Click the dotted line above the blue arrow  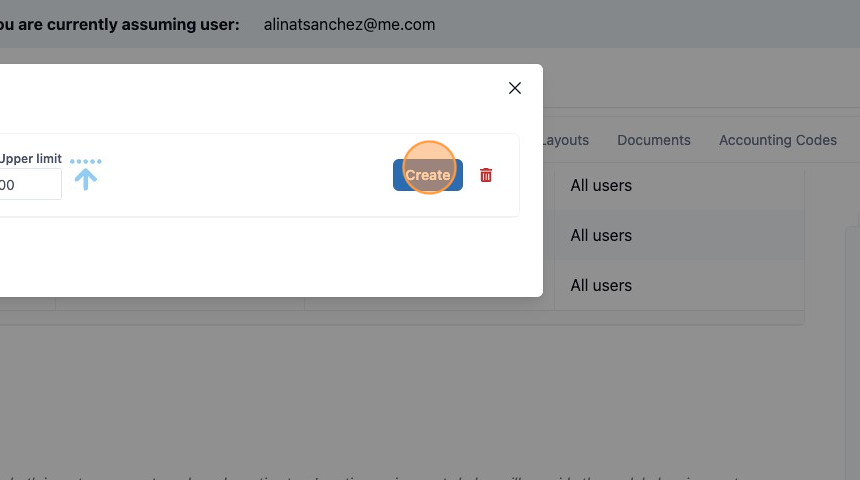(86, 161)
